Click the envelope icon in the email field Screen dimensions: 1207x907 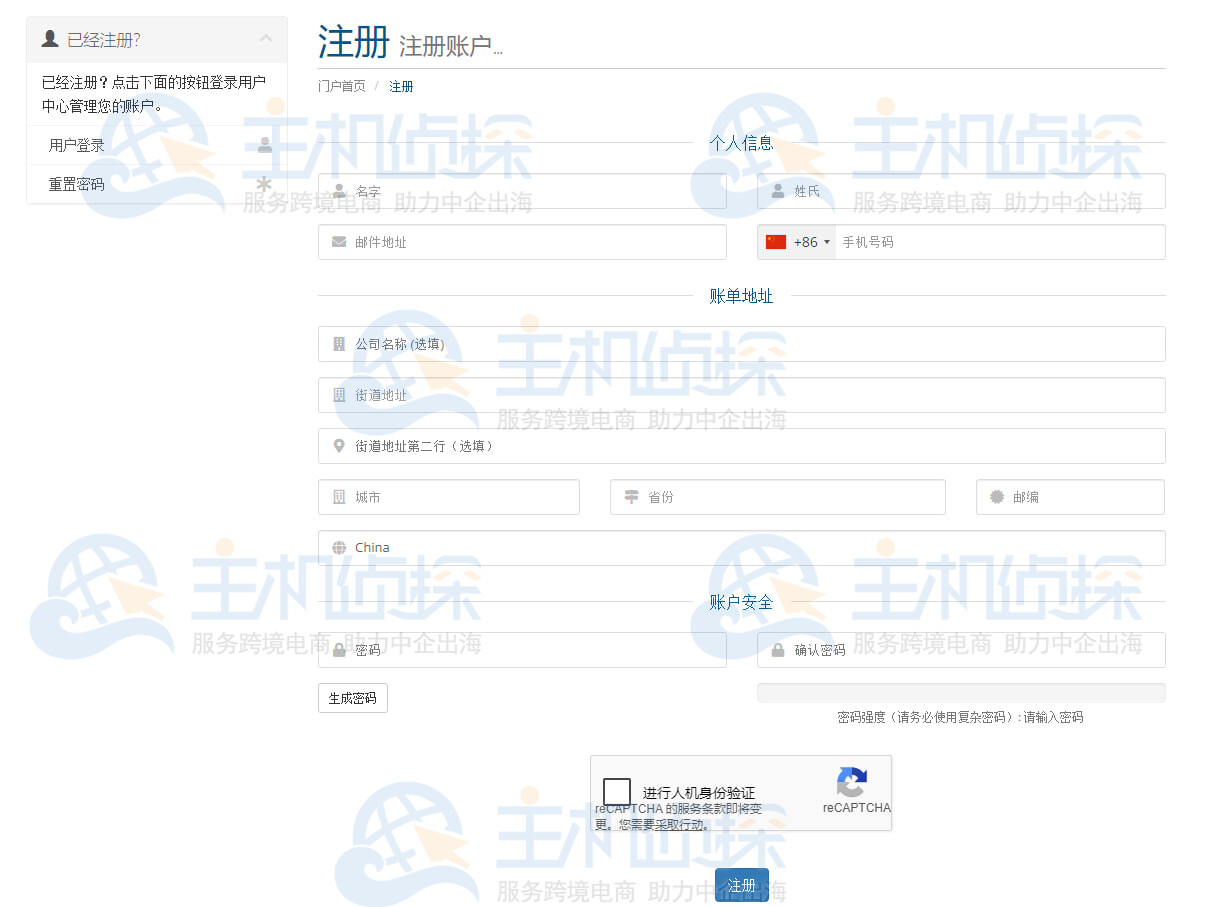pos(339,242)
